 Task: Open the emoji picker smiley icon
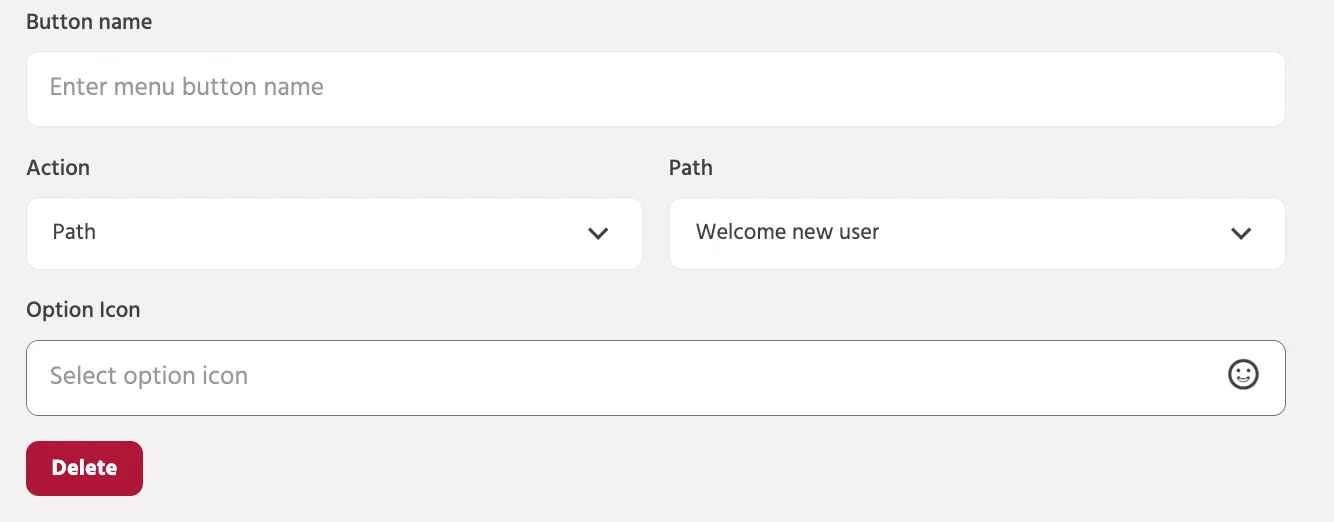click(1243, 375)
